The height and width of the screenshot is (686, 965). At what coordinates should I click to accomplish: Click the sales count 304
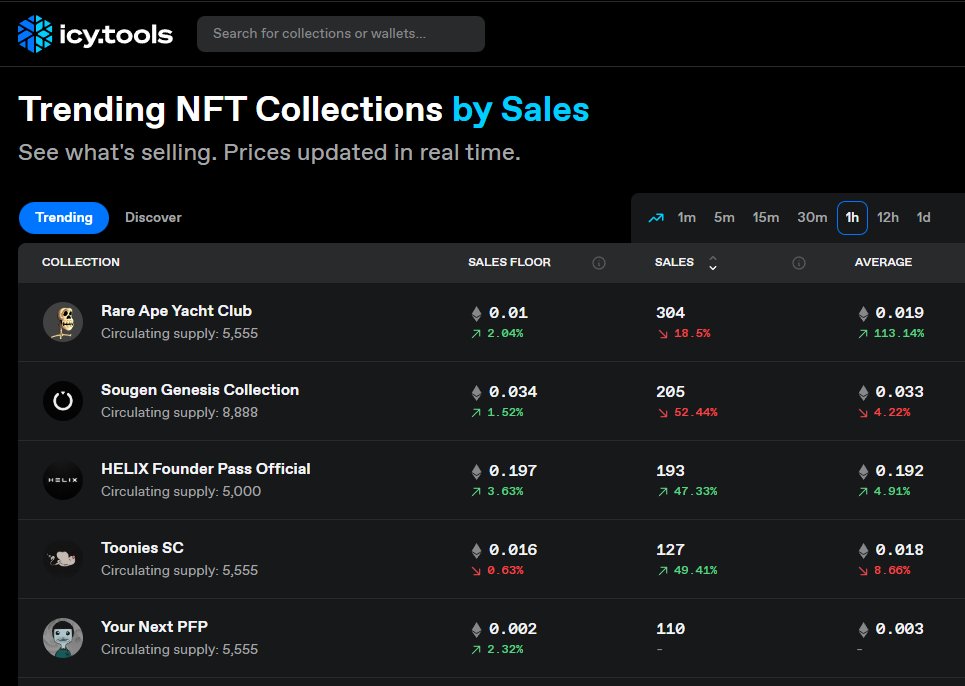point(670,313)
